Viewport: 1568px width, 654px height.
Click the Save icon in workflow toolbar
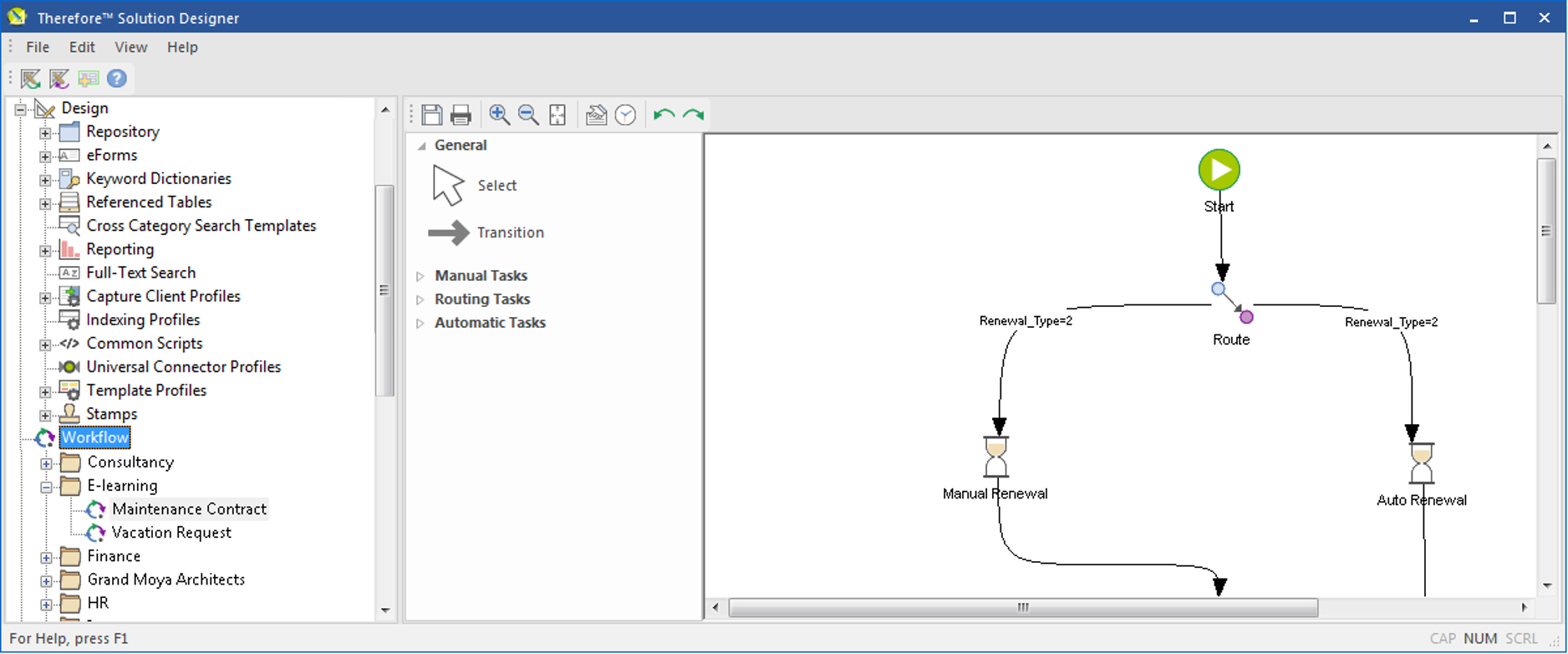point(432,115)
